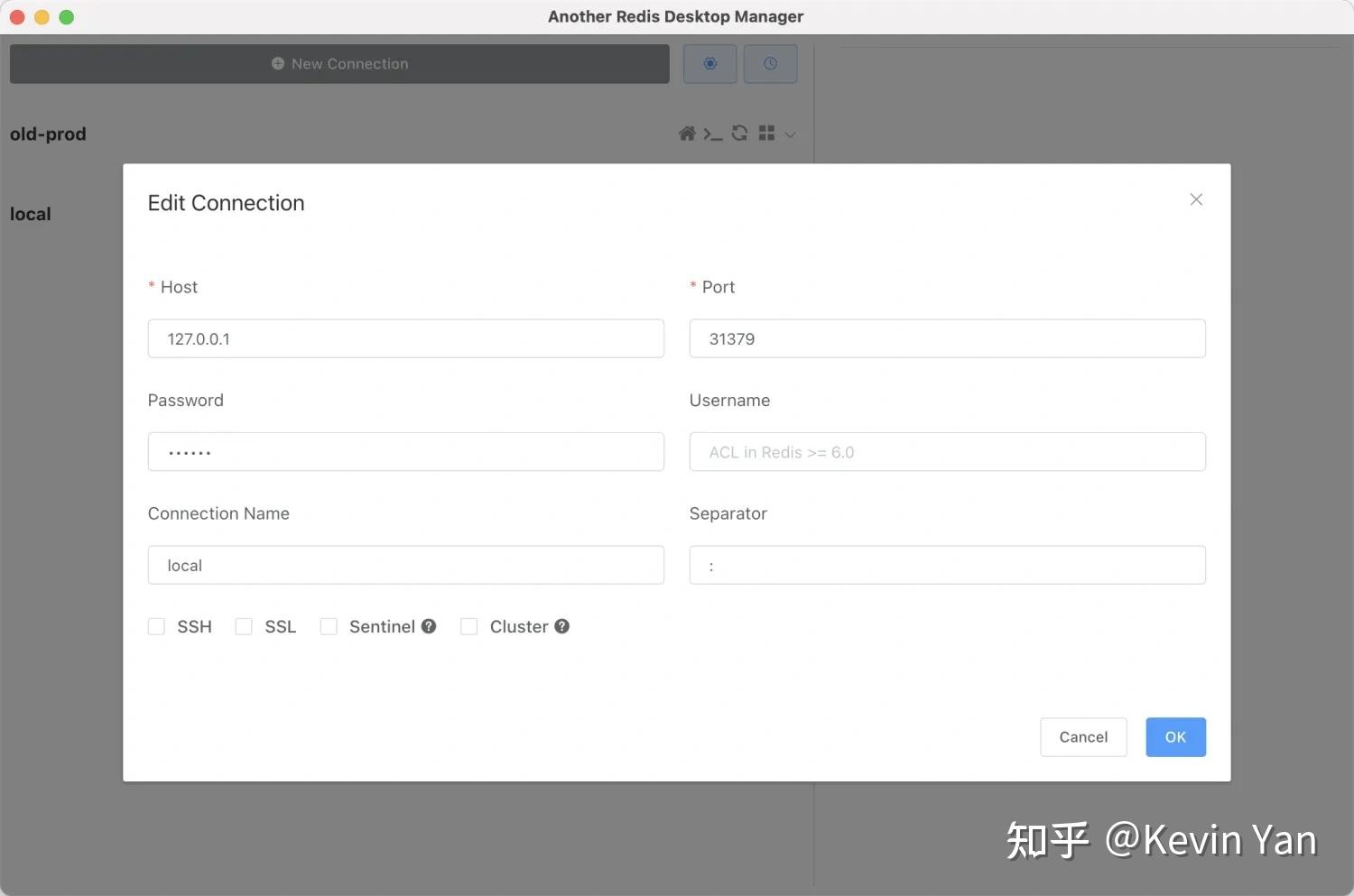1354x896 pixels.
Task: Refresh the old-prod connection keys
Action: click(739, 133)
